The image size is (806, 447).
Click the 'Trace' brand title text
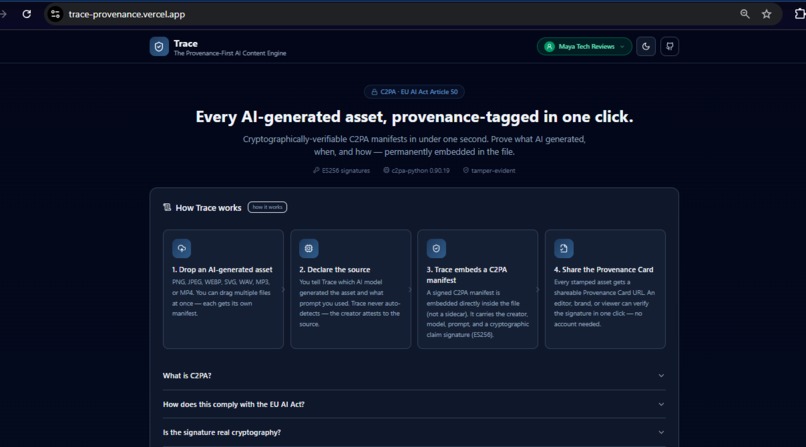pos(186,44)
